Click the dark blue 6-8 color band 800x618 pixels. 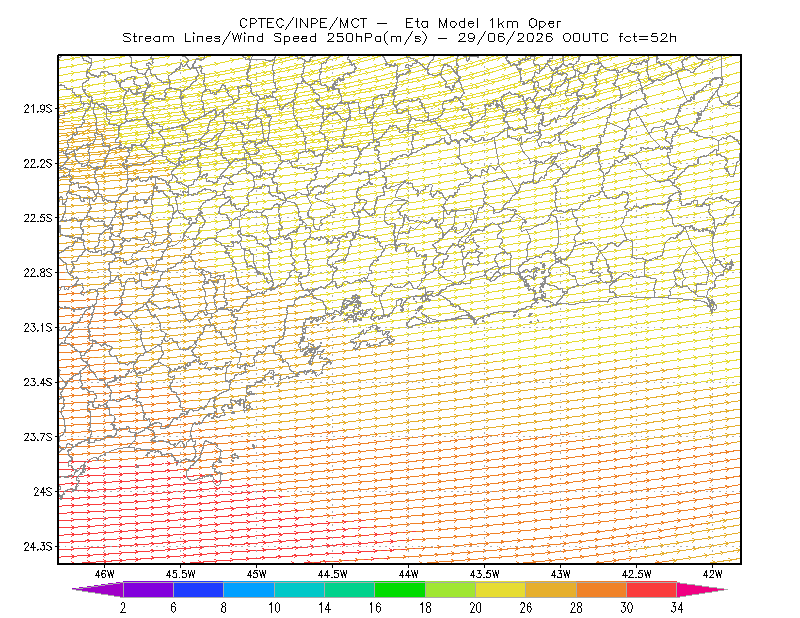(198, 589)
